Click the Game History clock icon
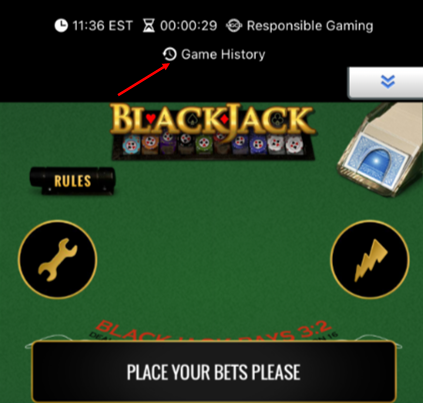The width and height of the screenshot is (423, 403). pos(169,54)
